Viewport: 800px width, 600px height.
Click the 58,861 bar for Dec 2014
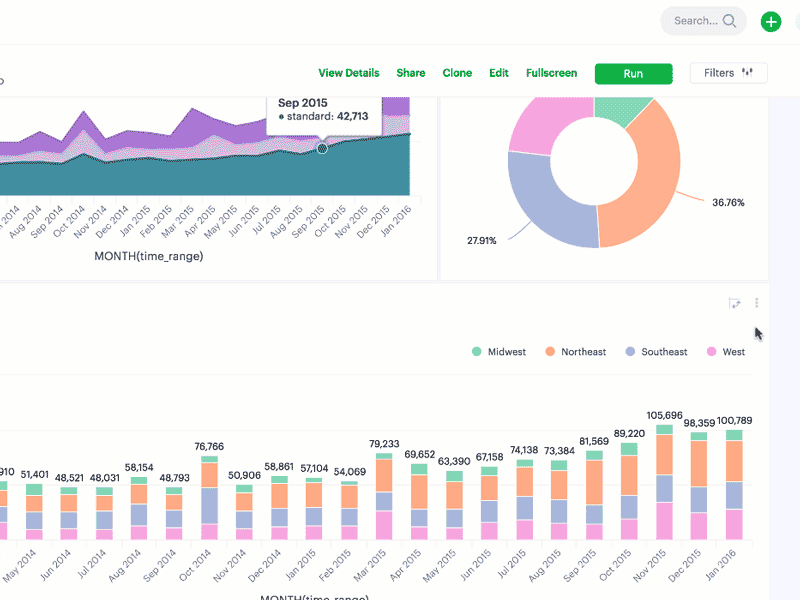pos(279,508)
